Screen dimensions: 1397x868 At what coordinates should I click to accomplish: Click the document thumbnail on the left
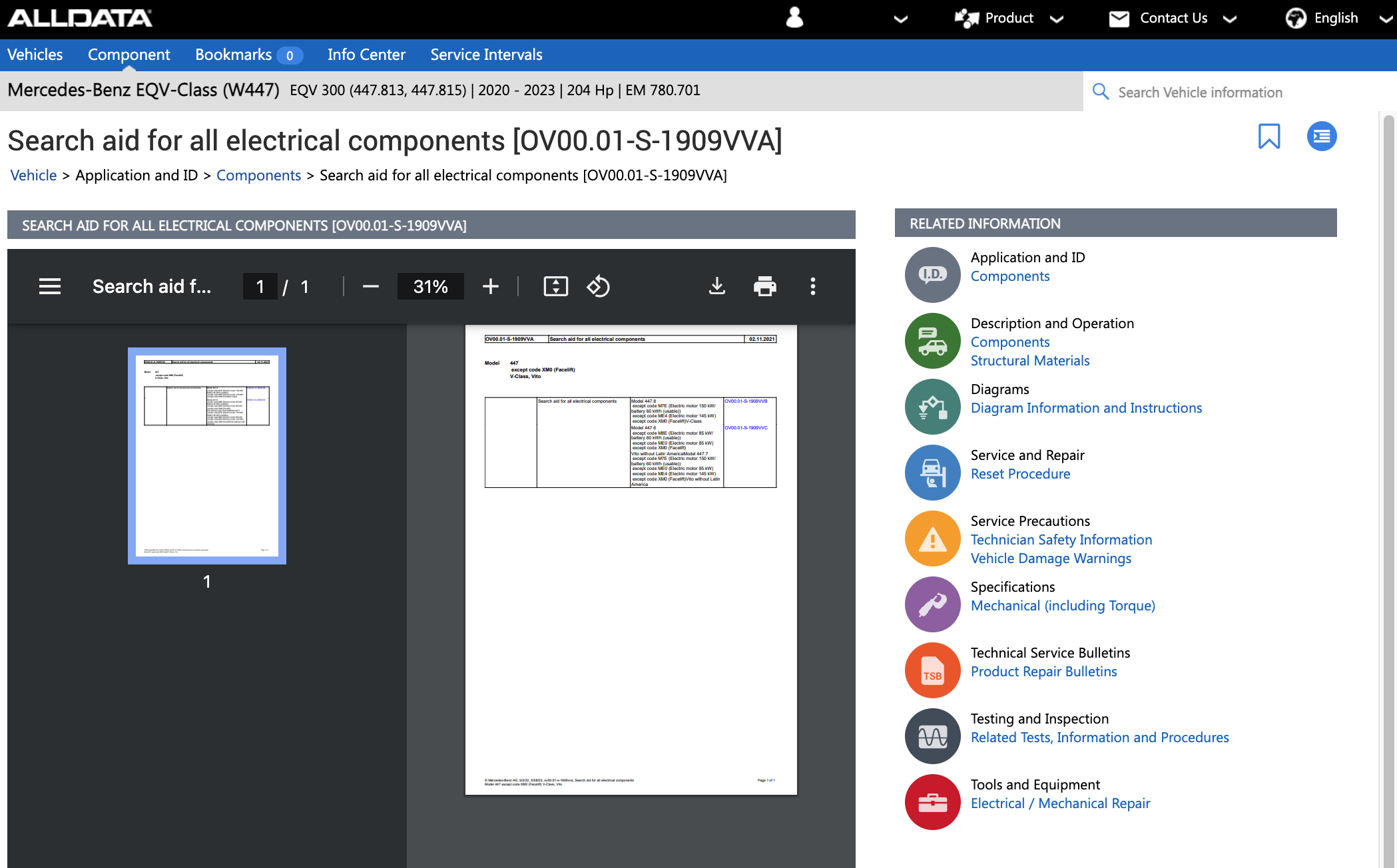point(207,456)
